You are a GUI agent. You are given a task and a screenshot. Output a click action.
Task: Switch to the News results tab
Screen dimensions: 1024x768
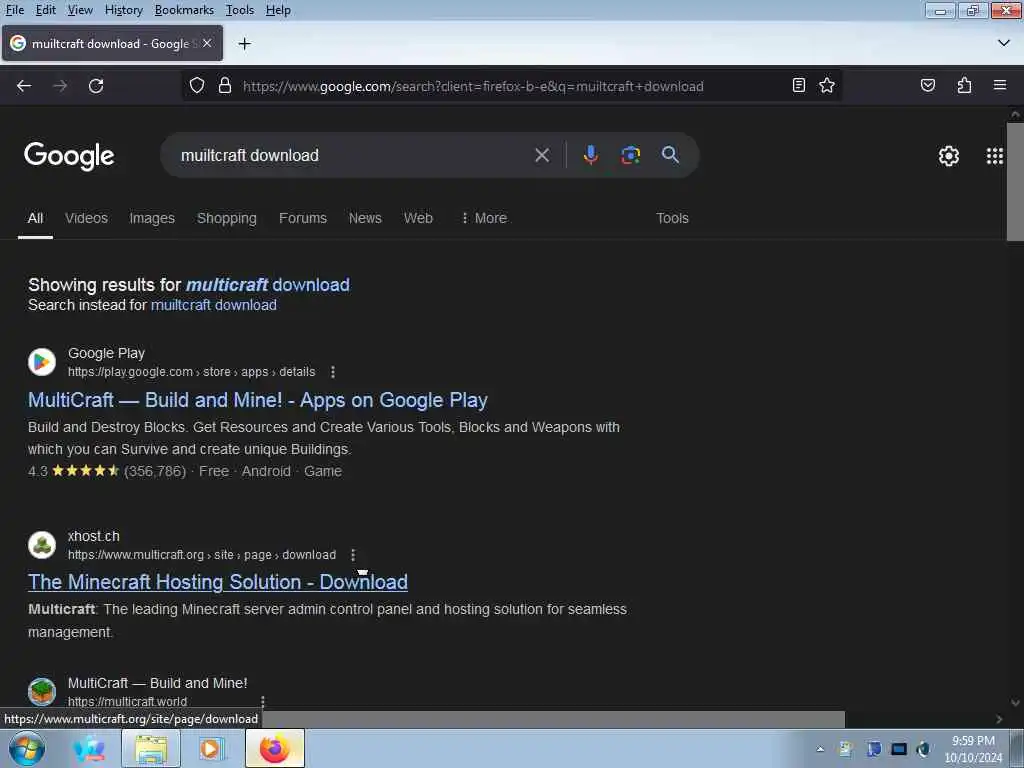364,218
